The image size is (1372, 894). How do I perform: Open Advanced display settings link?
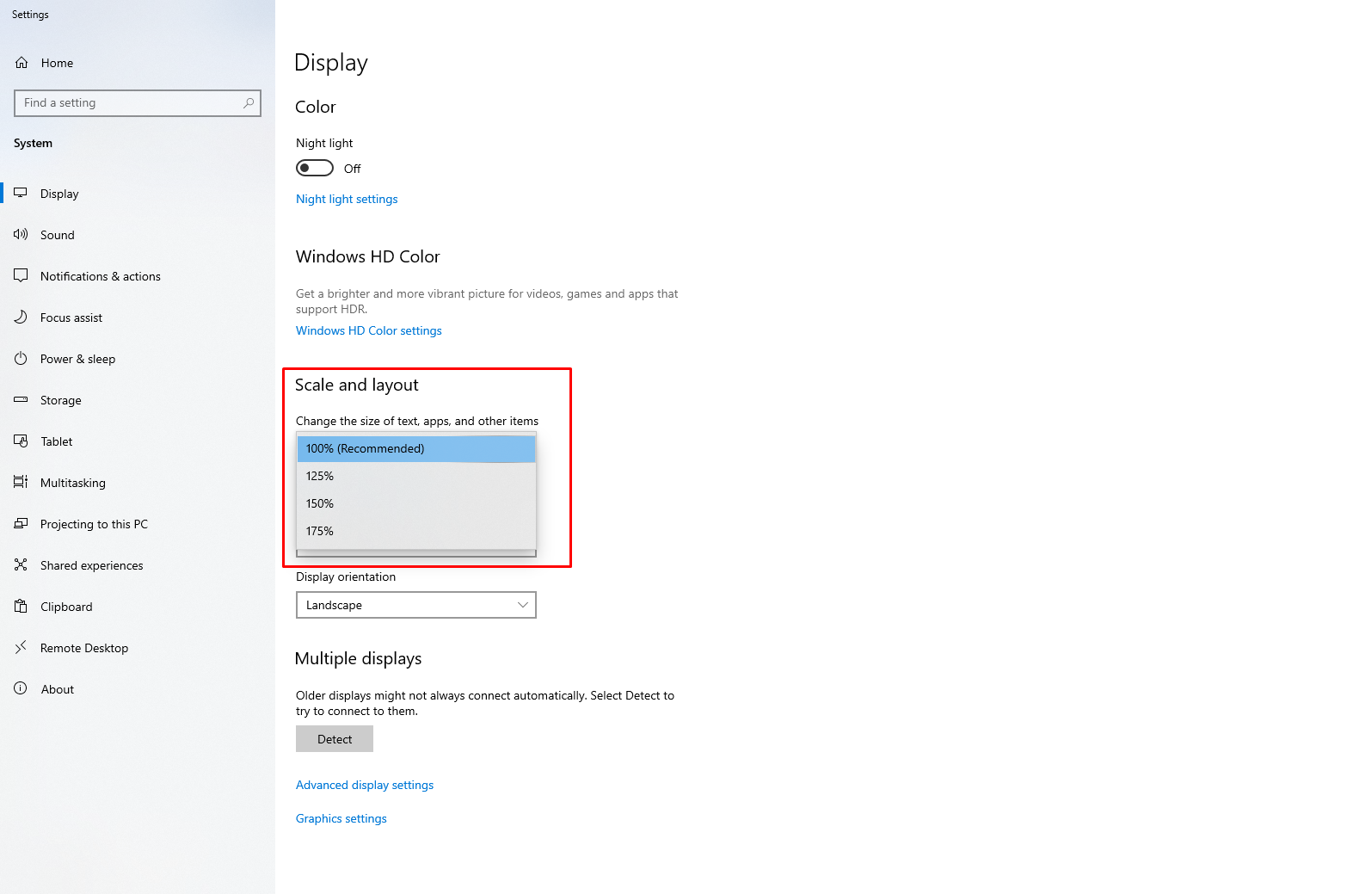pos(365,785)
